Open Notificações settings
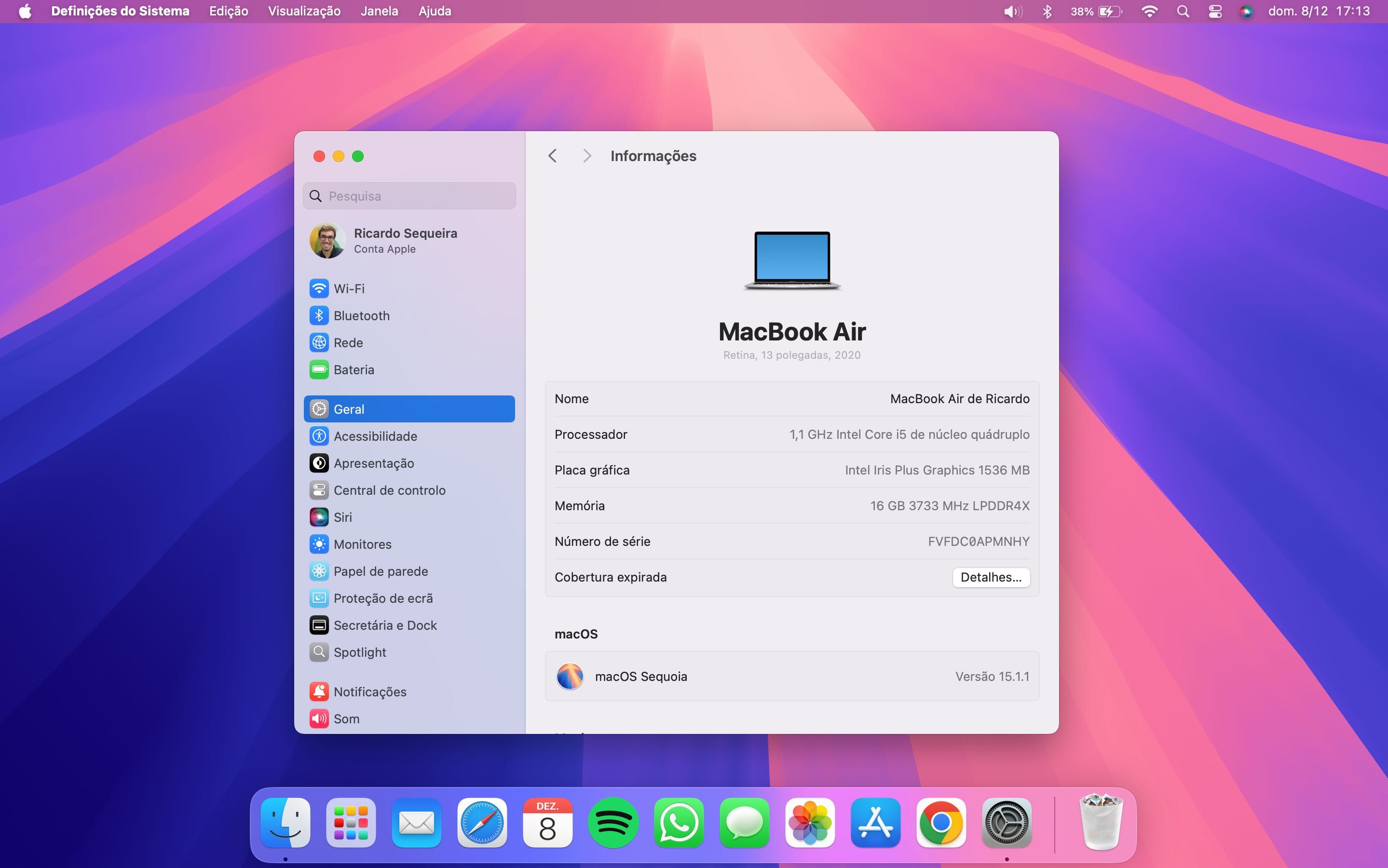Screen dimensions: 1388x868 [x=408, y=692]
